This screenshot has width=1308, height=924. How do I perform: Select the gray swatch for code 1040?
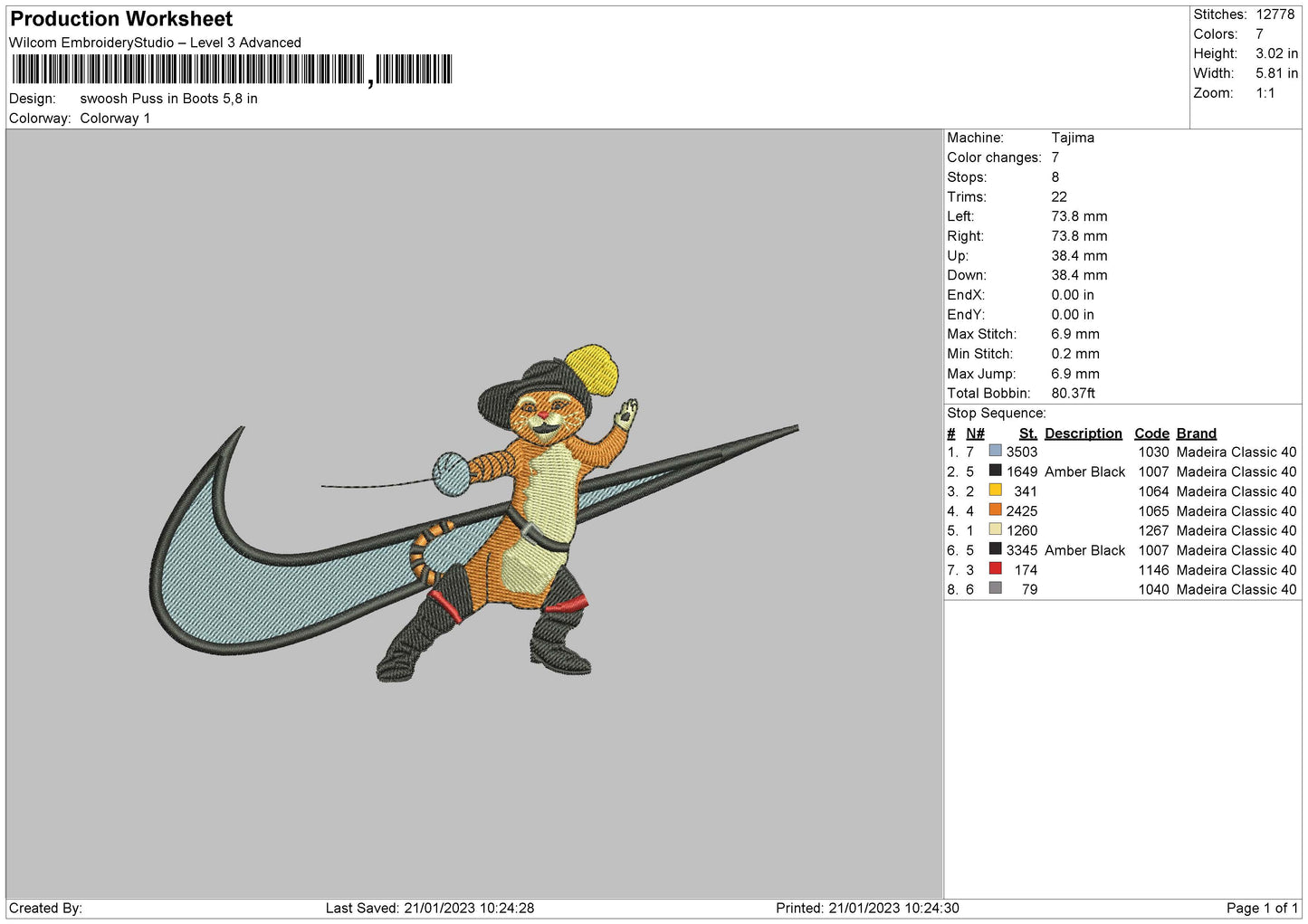995,588
